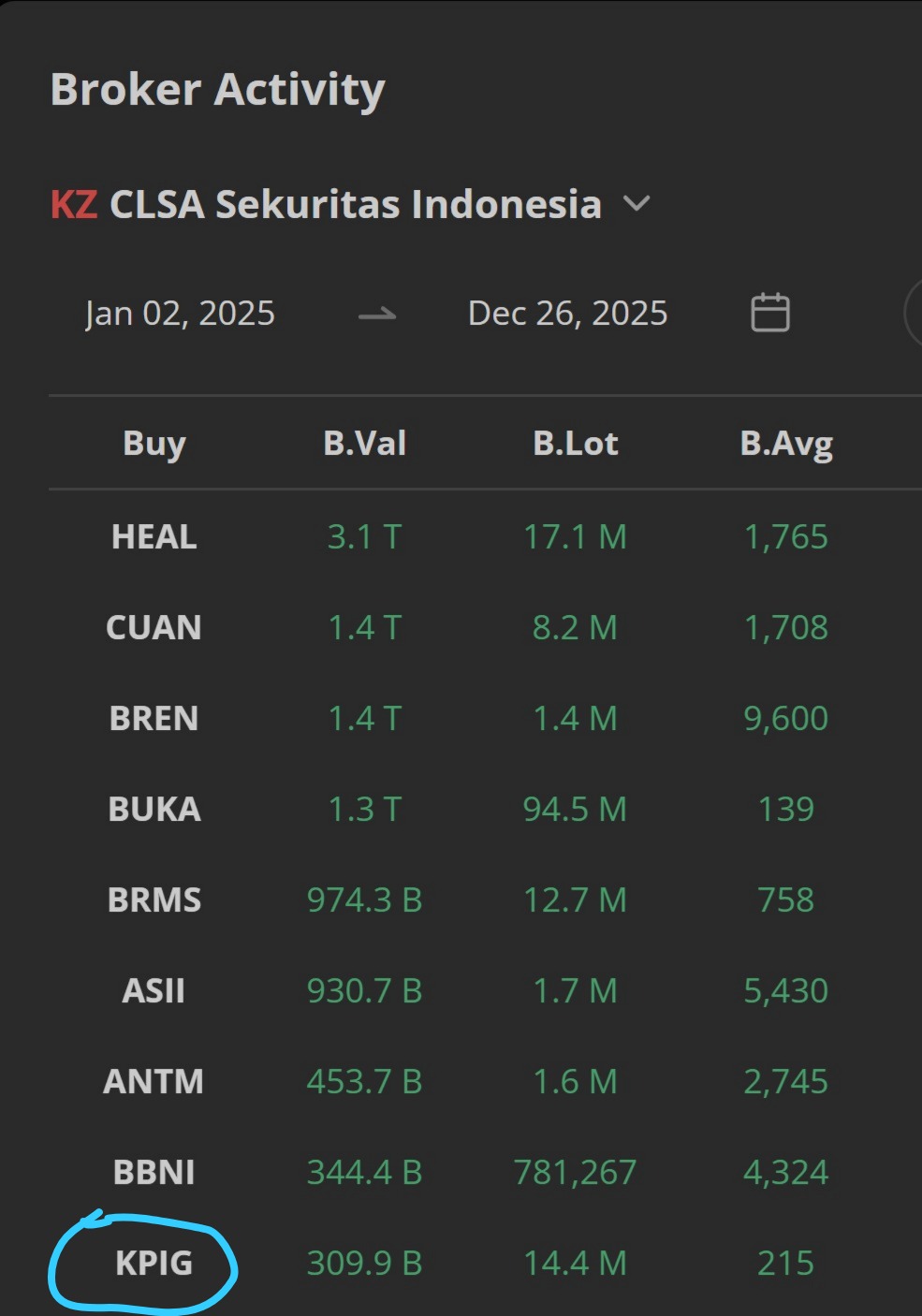Open the circled KPIG stock ticker
This screenshot has height=1316, width=922.
click(x=154, y=1263)
